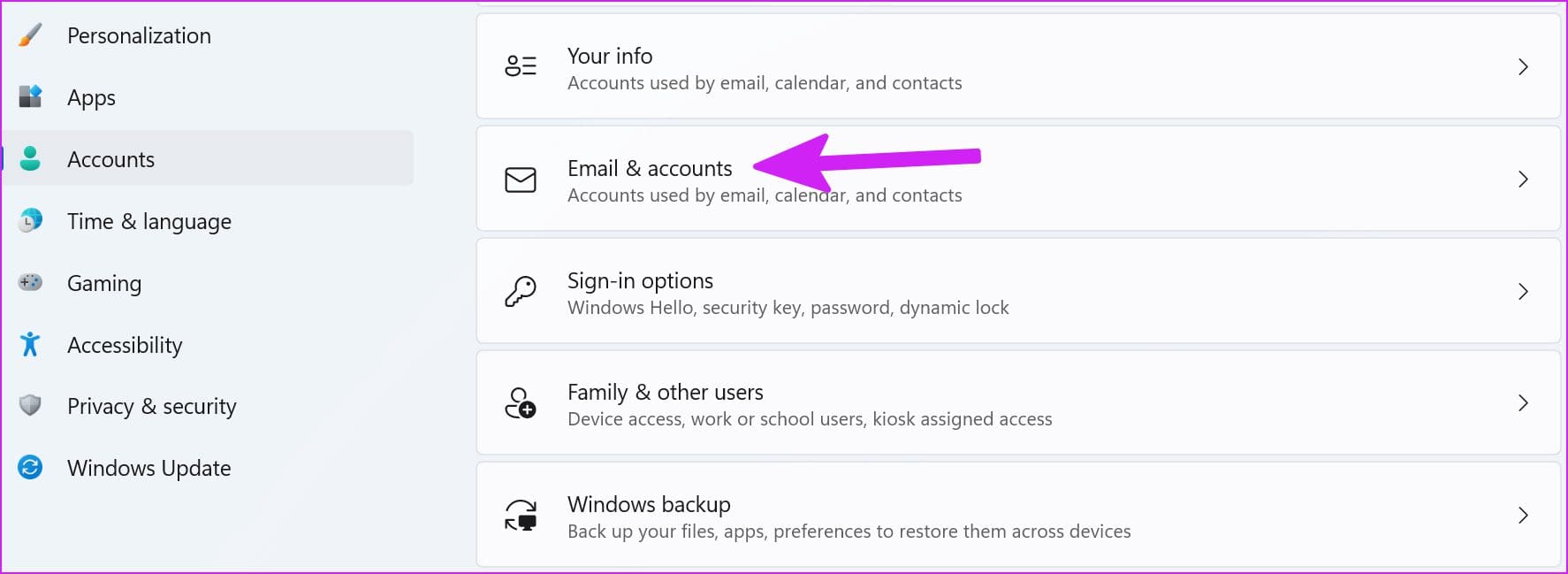This screenshot has height=574, width=1568.
Task: Click the Accessibility figure icon
Action: click(30, 344)
